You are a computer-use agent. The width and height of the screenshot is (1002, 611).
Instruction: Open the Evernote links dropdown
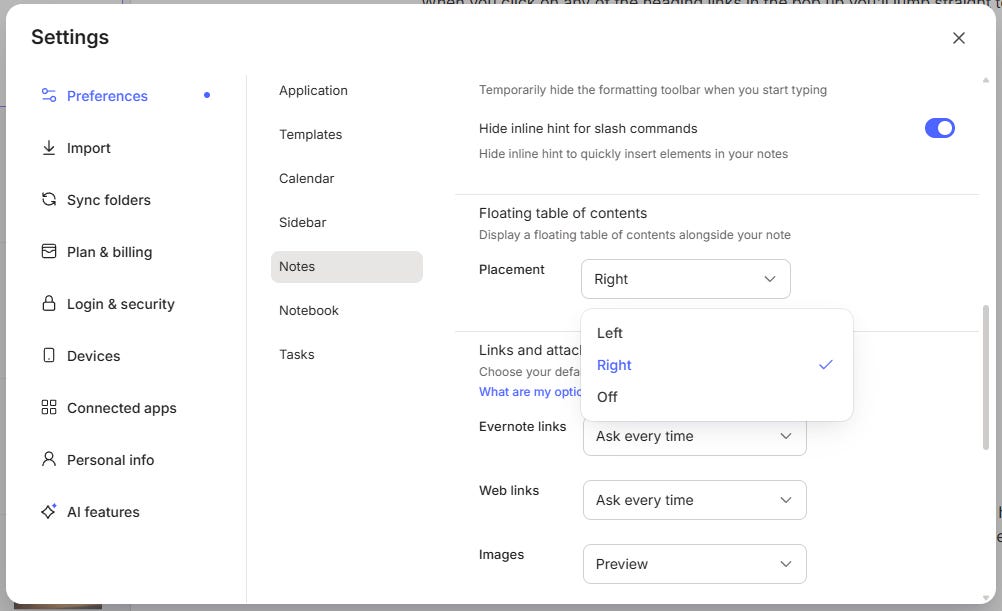point(694,436)
